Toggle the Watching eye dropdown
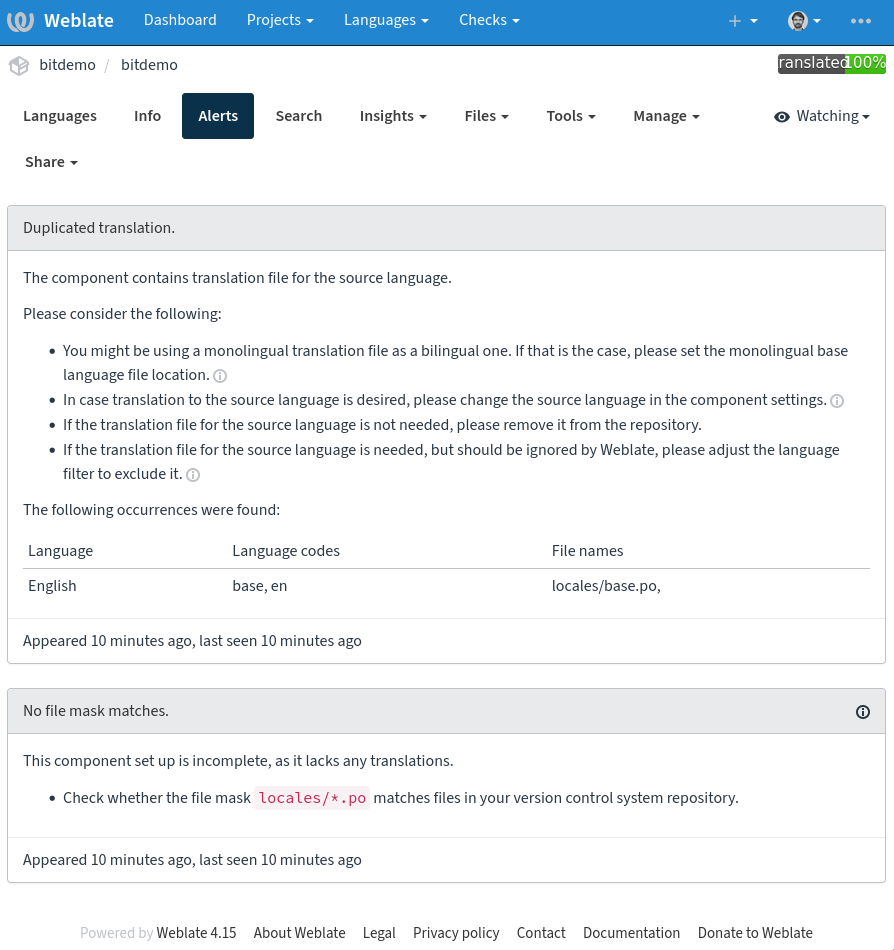The width and height of the screenshot is (894, 950). (x=822, y=116)
